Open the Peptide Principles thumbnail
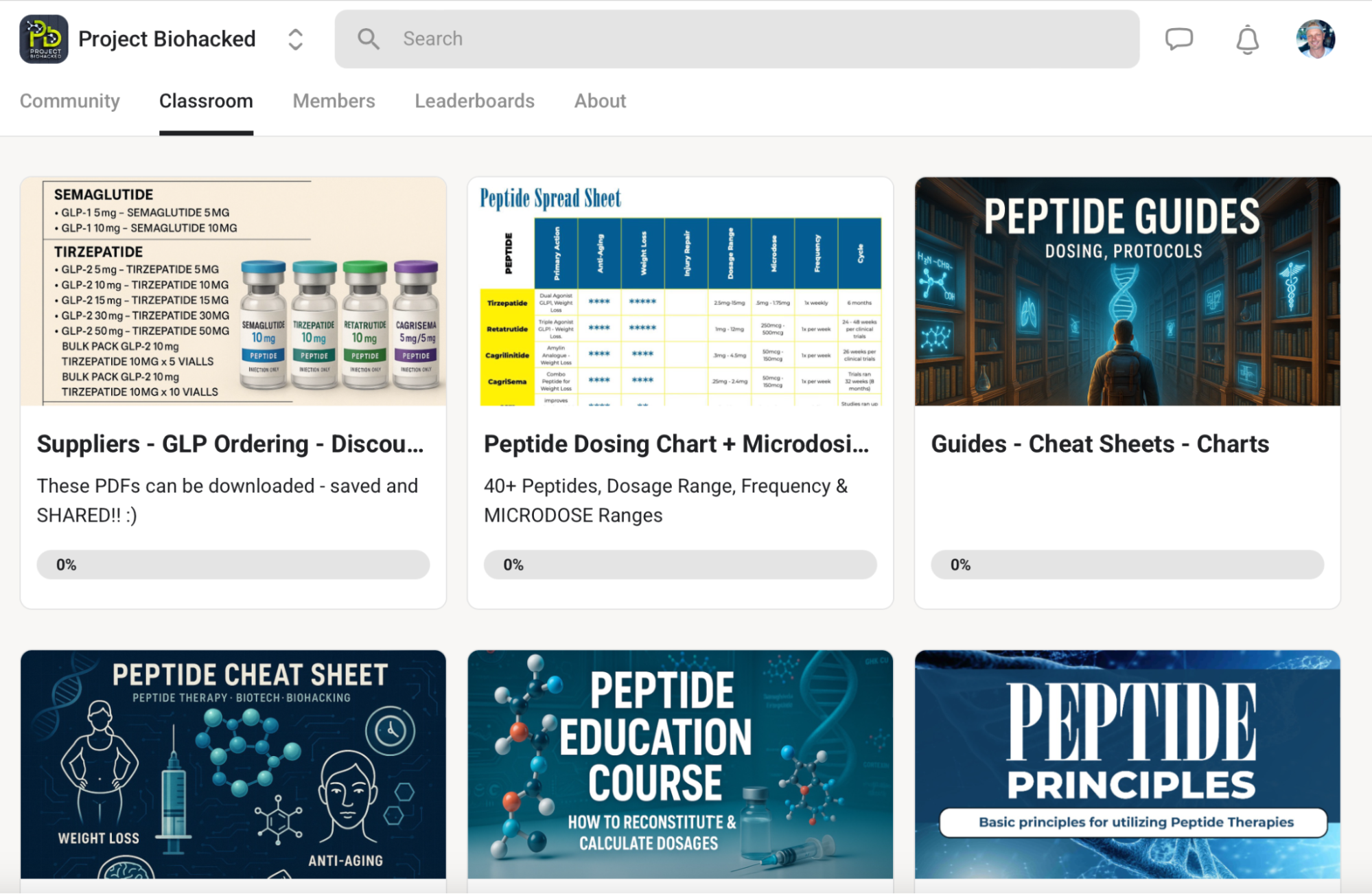This screenshot has width=1372, height=894. pos(1127,764)
